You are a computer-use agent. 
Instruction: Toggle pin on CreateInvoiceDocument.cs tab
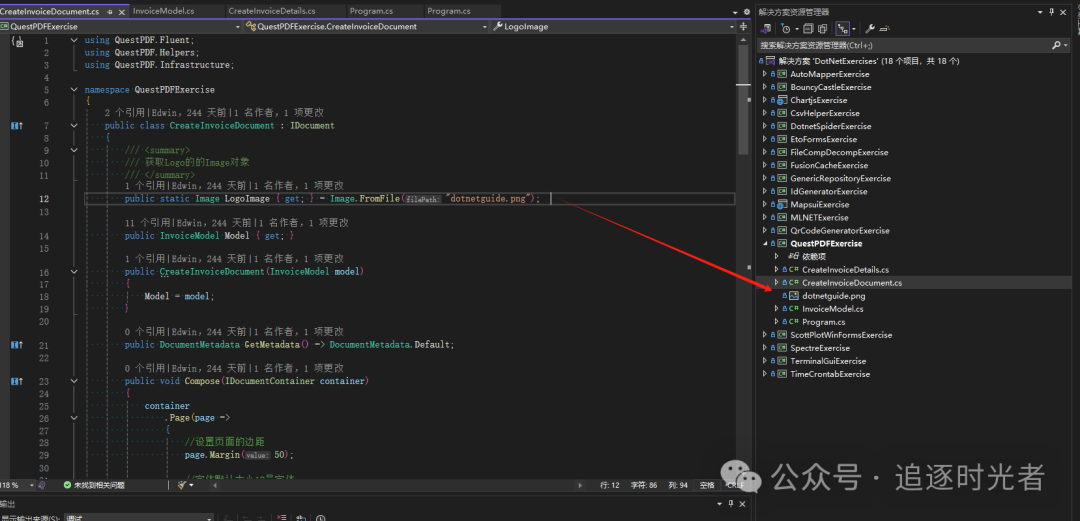(108, 11)
